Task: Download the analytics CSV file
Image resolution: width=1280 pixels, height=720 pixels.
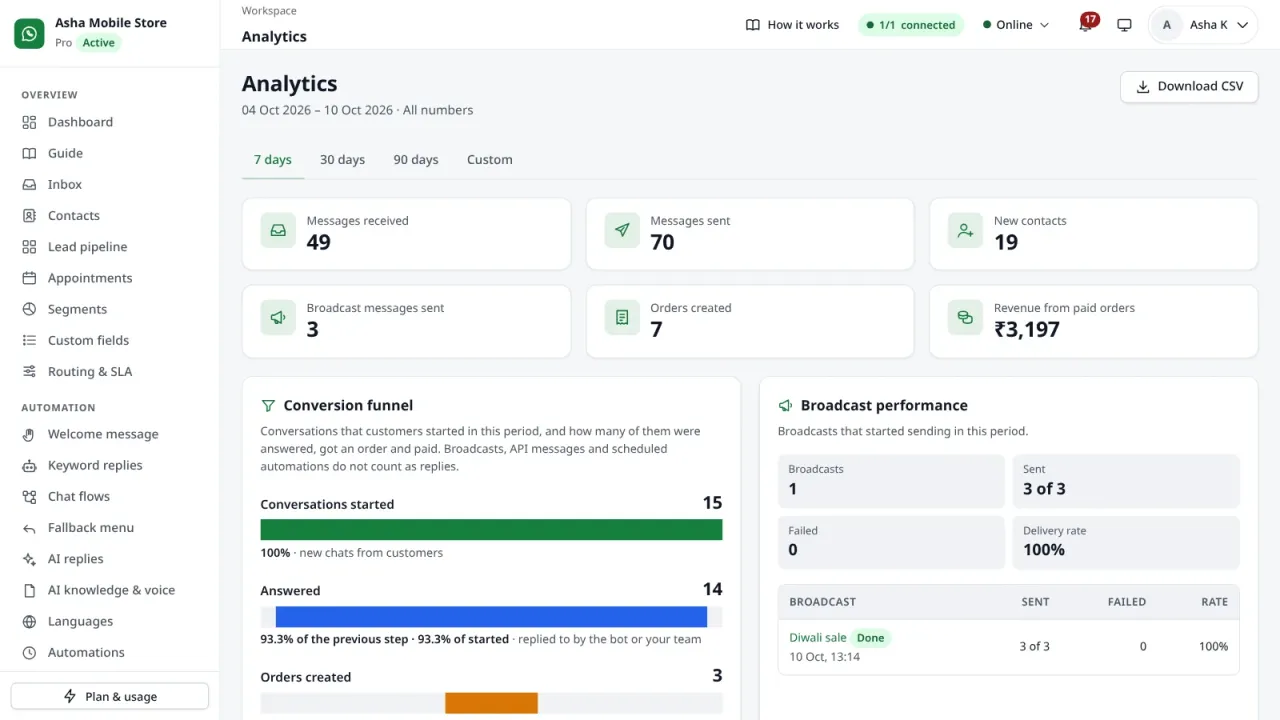Action: coord(1189,87)
